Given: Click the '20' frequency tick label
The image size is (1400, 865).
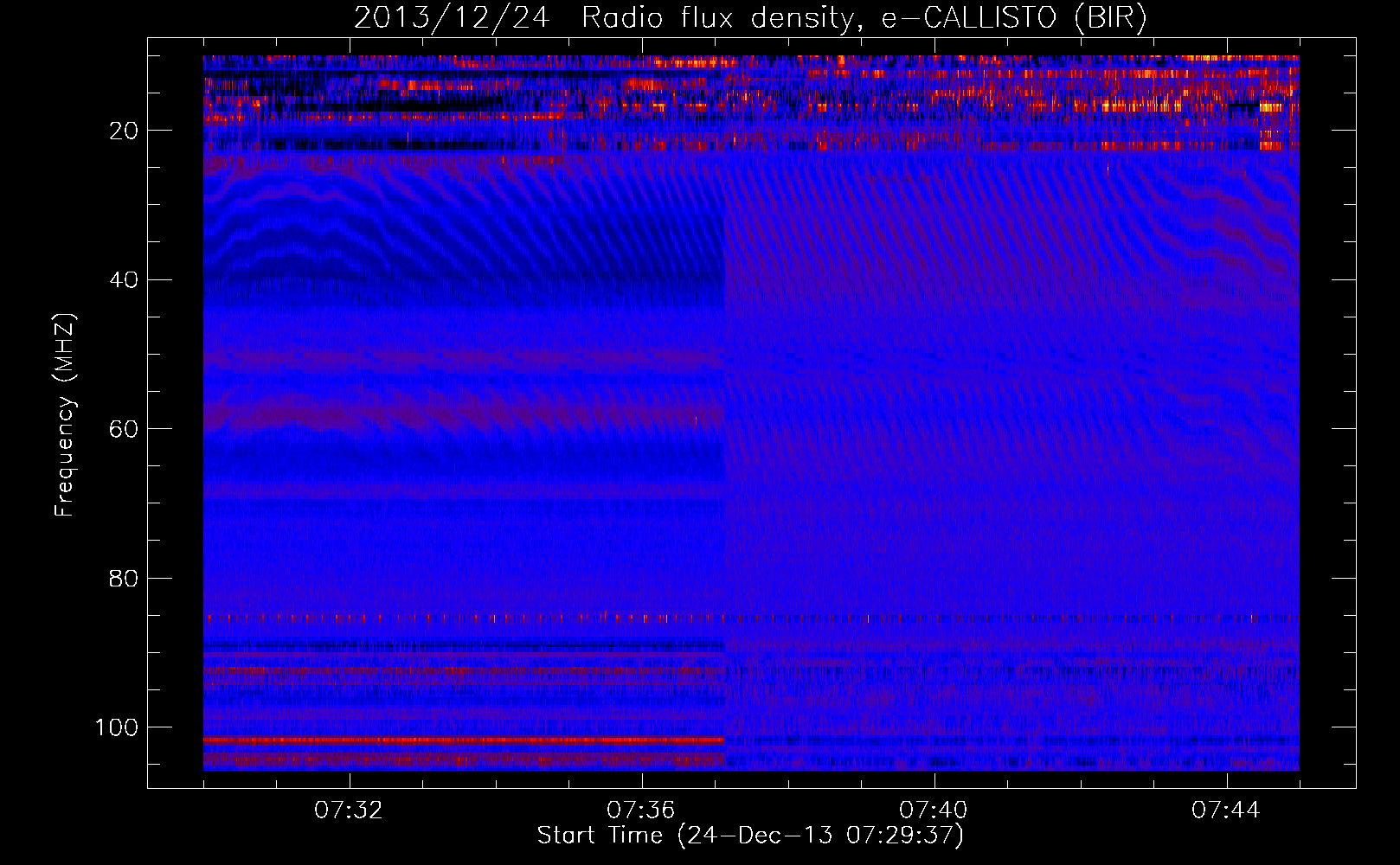Looking at the screenshot, I should coord(124,131).
